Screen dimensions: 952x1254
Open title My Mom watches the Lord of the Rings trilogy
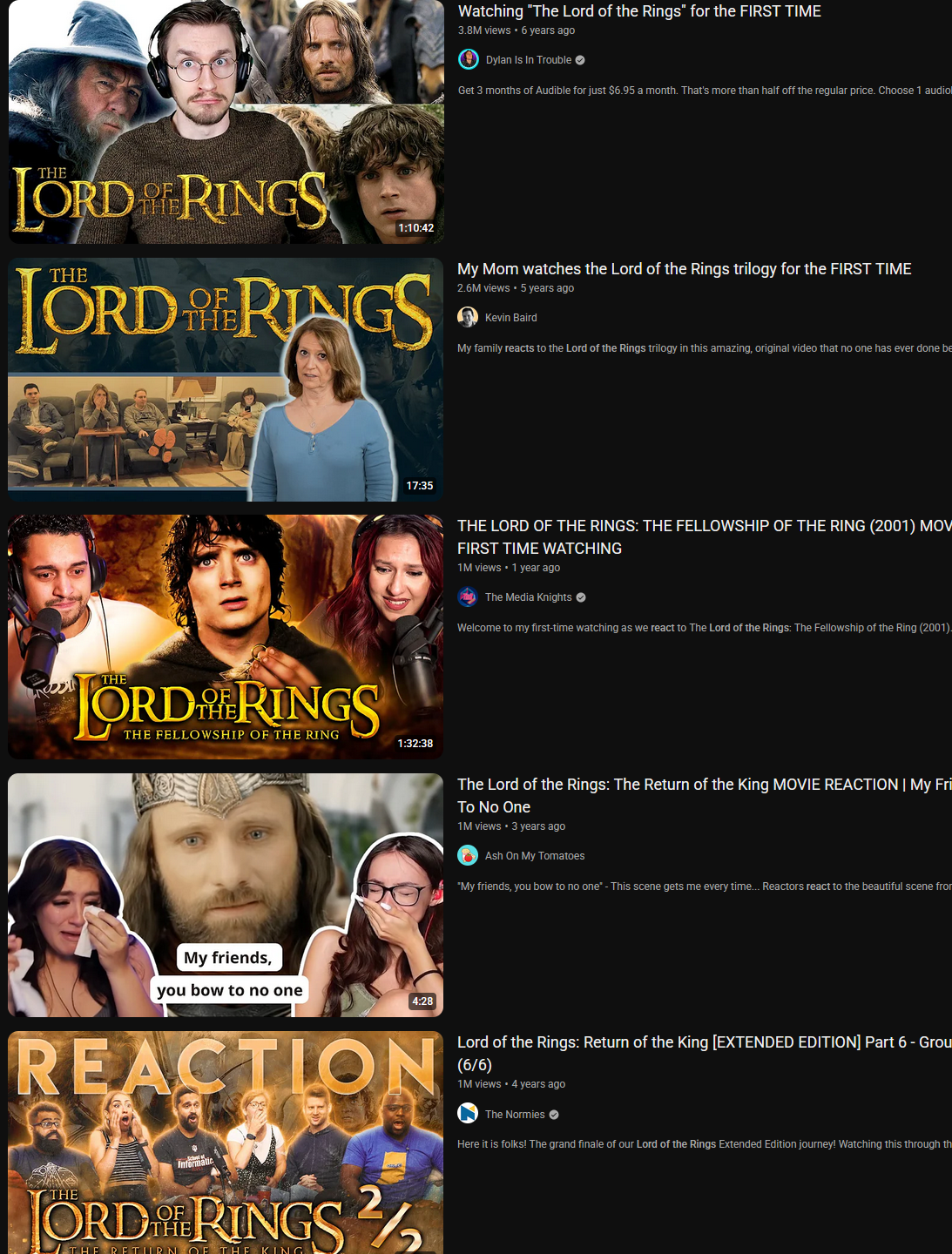click(685, 269)
